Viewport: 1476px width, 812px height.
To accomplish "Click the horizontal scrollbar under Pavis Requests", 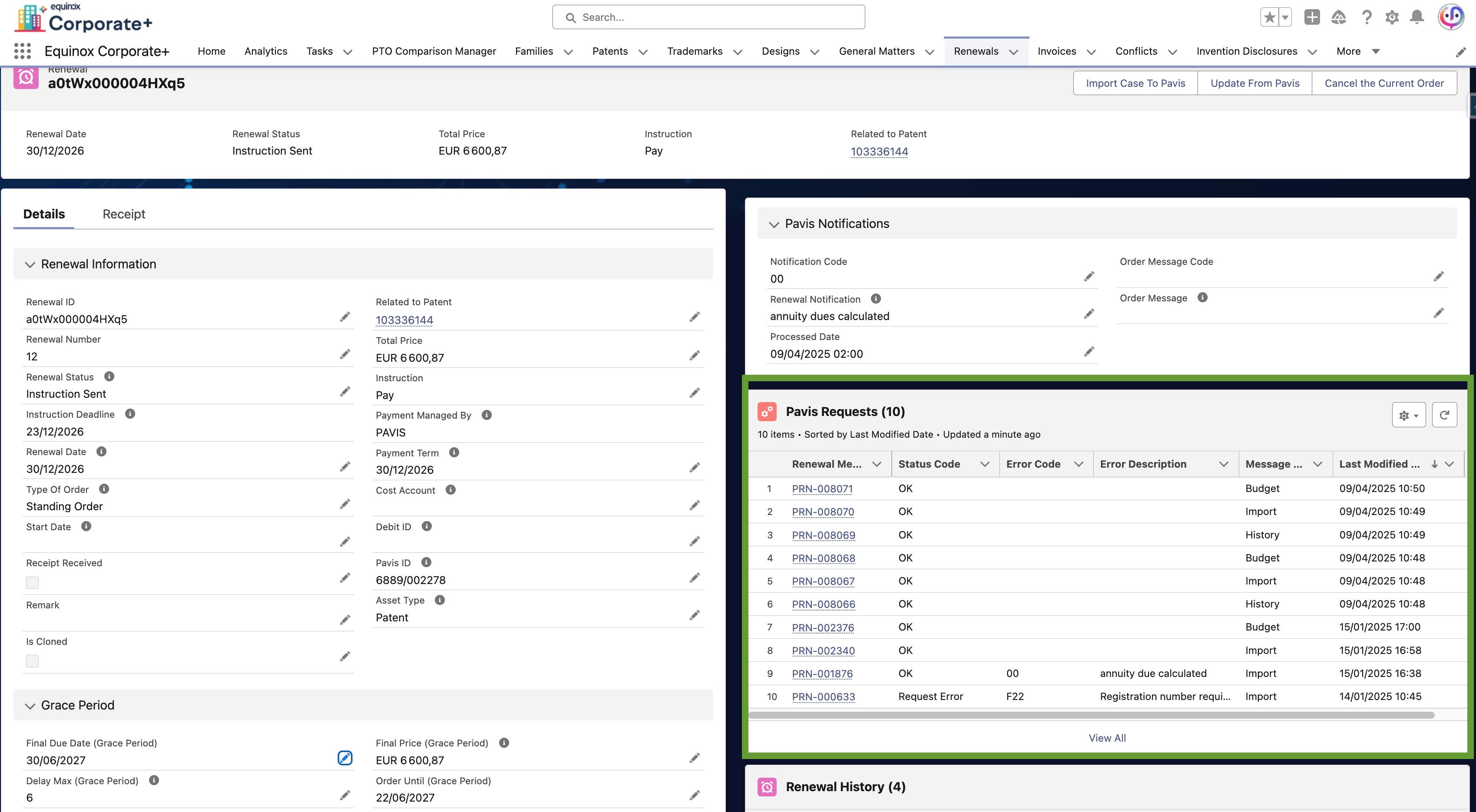I will (x=1091, y=715).
